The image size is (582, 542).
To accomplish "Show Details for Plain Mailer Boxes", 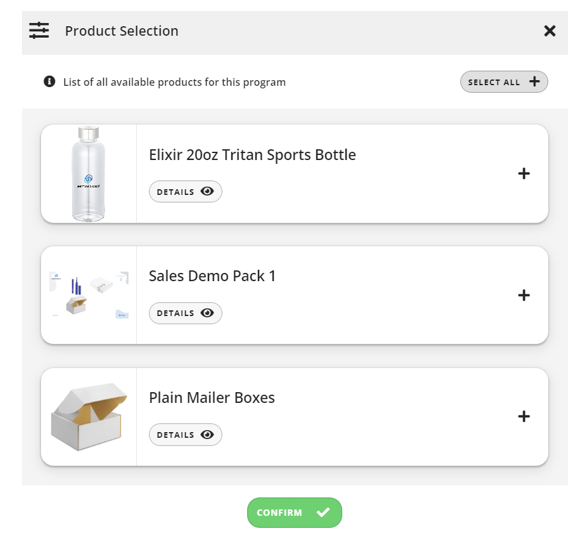I will tap(185, 434).
